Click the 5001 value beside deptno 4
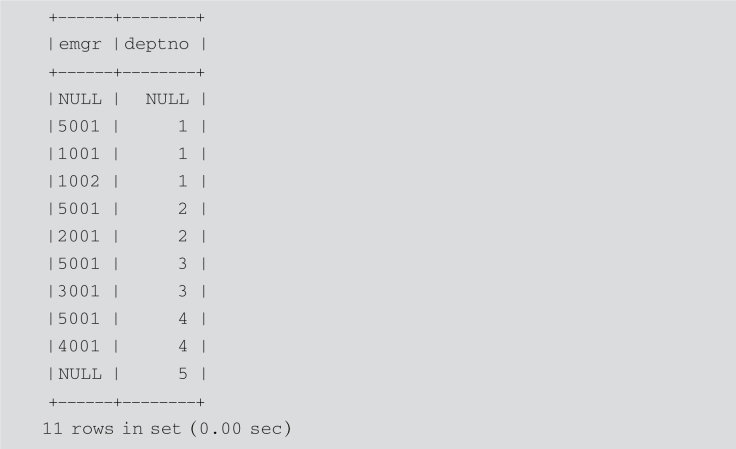The height and width of the screenshot is (449, 736). [x=79, y=319]
